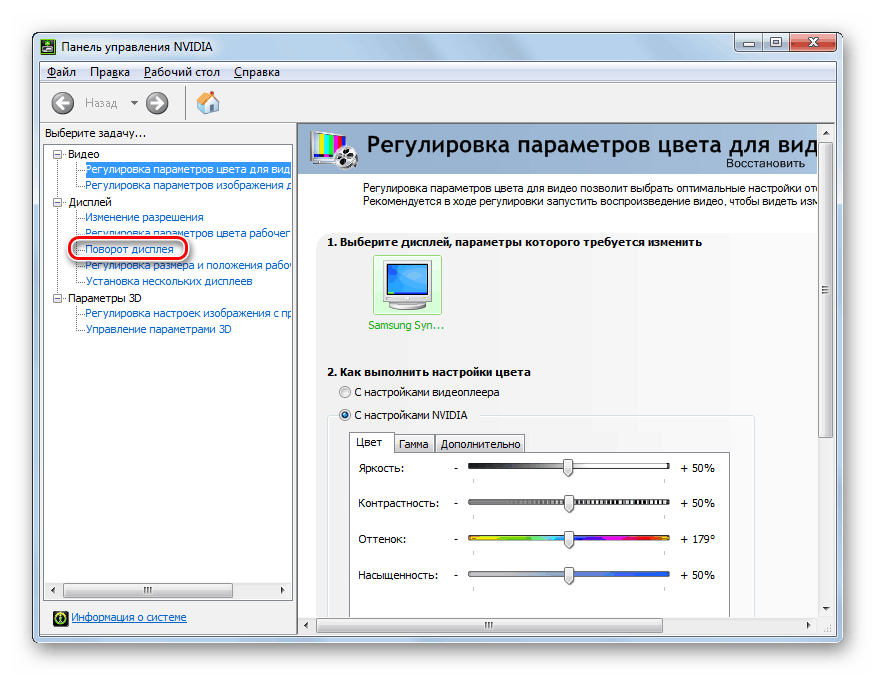Collapse the Дисплей tree node
The height and width of the screenshot is (676, 876).
point(58,202)
